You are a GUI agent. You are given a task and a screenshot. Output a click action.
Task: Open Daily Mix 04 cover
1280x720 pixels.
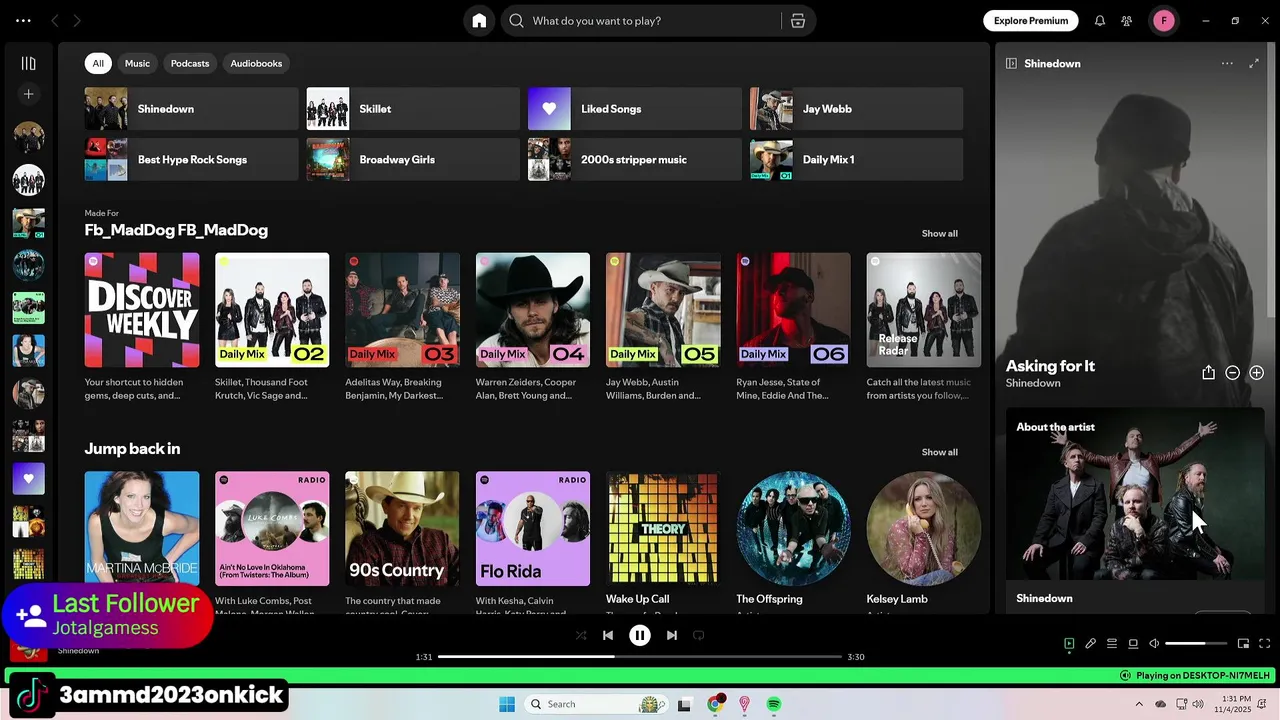coord(533,310)
